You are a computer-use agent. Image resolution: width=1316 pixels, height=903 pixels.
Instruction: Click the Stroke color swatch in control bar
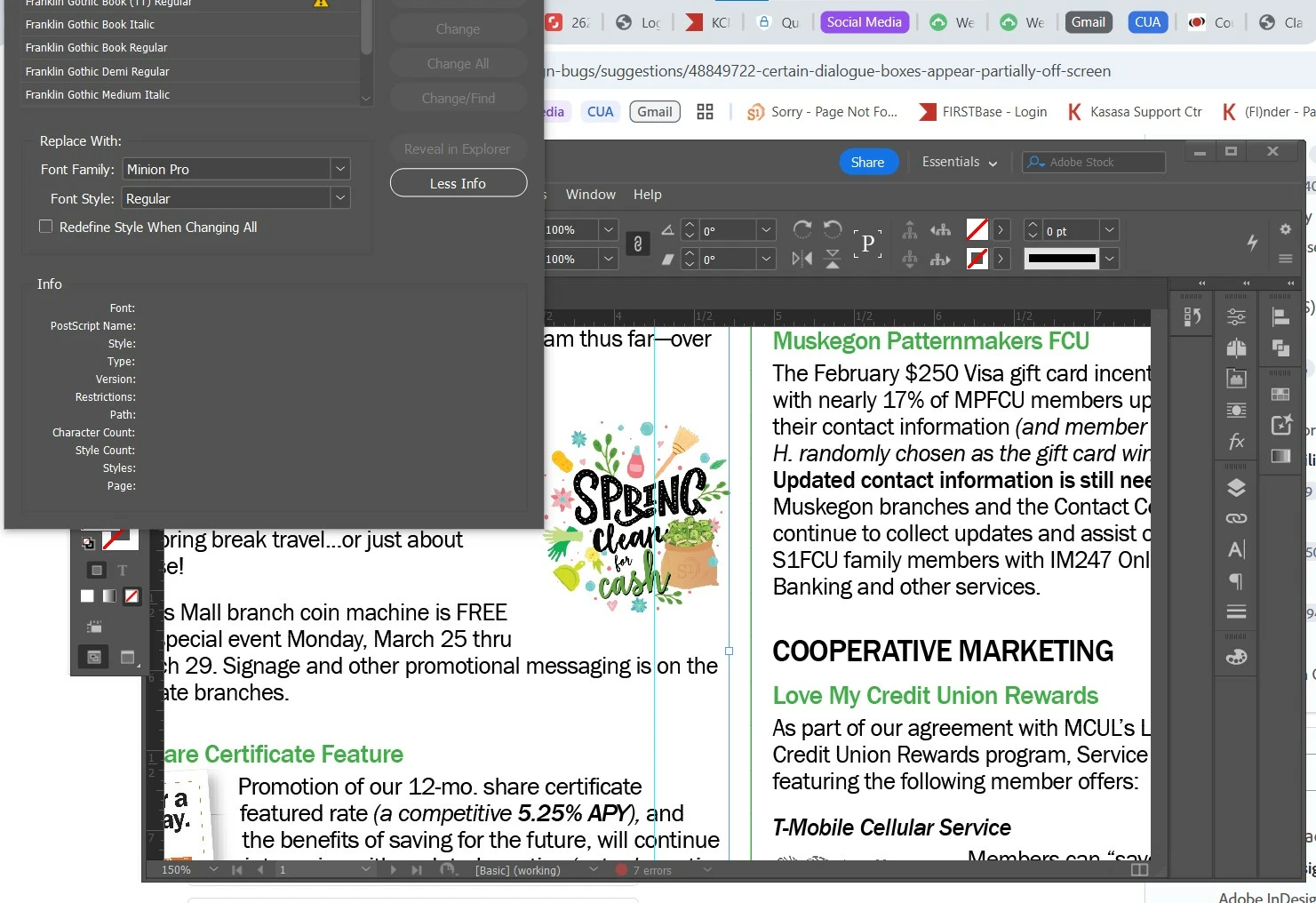(x=977, y=260)
